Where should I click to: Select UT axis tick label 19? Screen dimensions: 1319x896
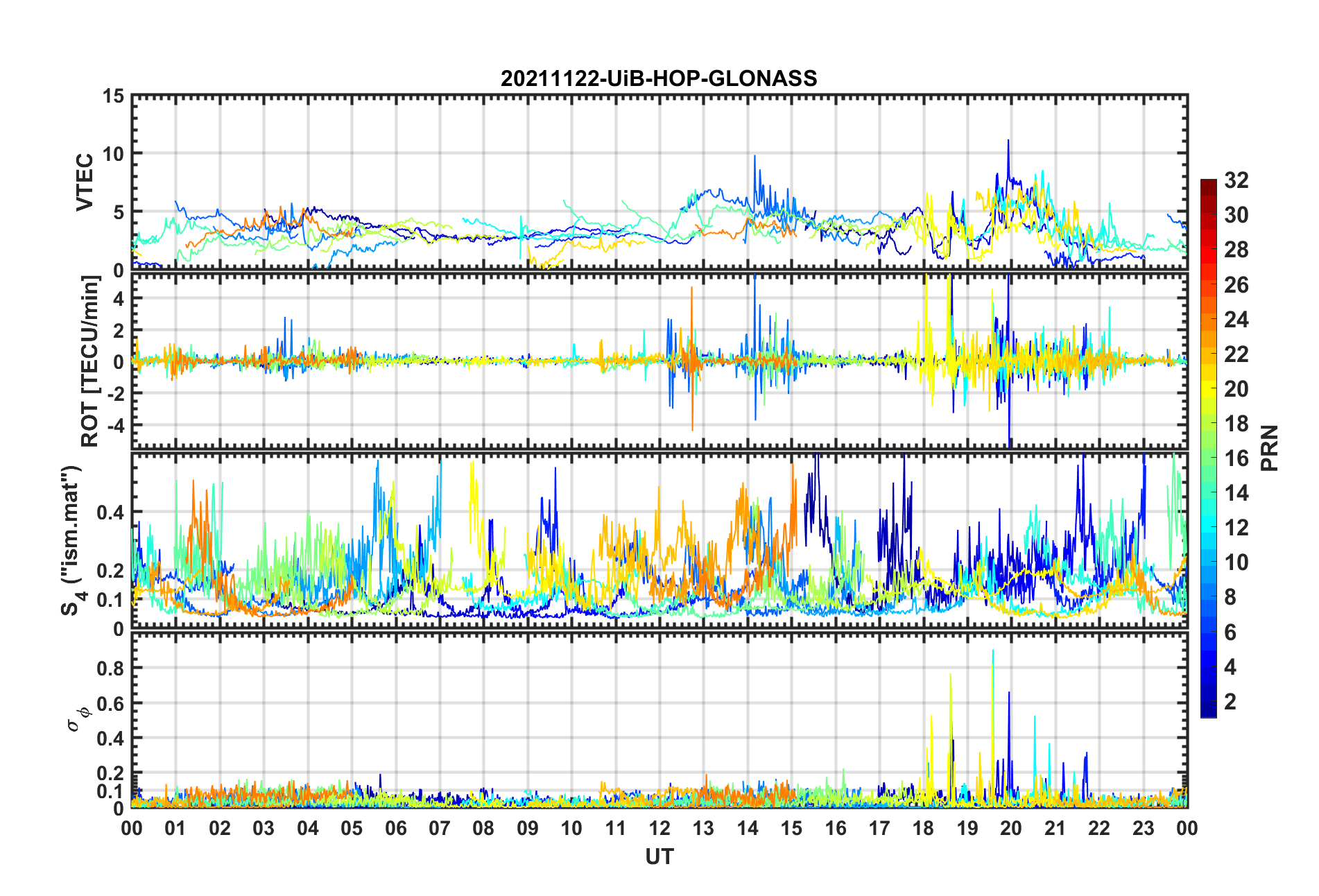(x=967, y=828)
